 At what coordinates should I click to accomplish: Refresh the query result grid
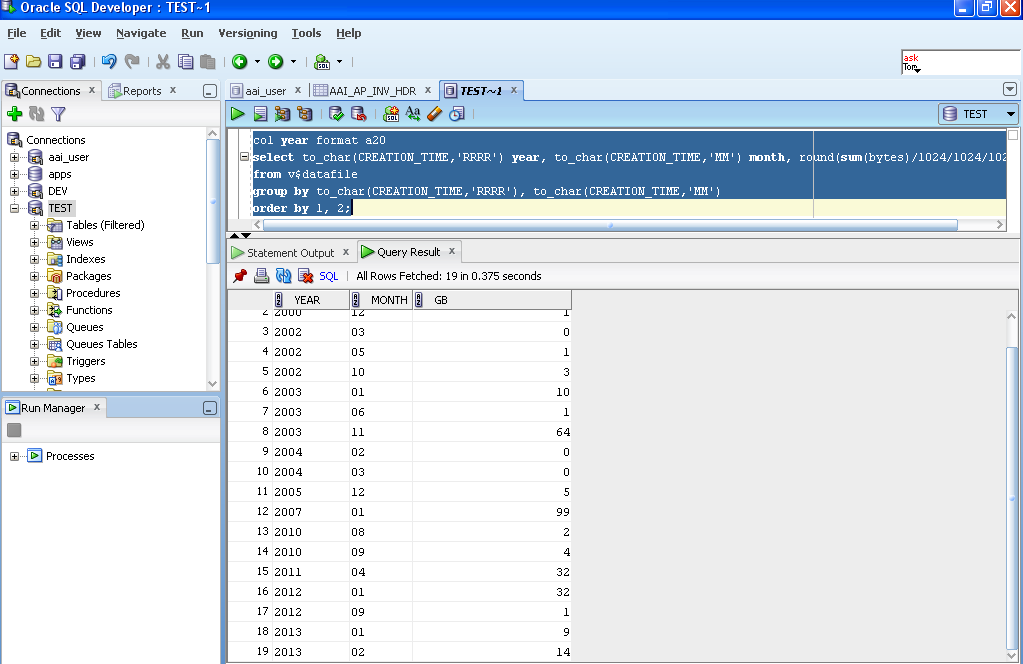tap(283, 276)
